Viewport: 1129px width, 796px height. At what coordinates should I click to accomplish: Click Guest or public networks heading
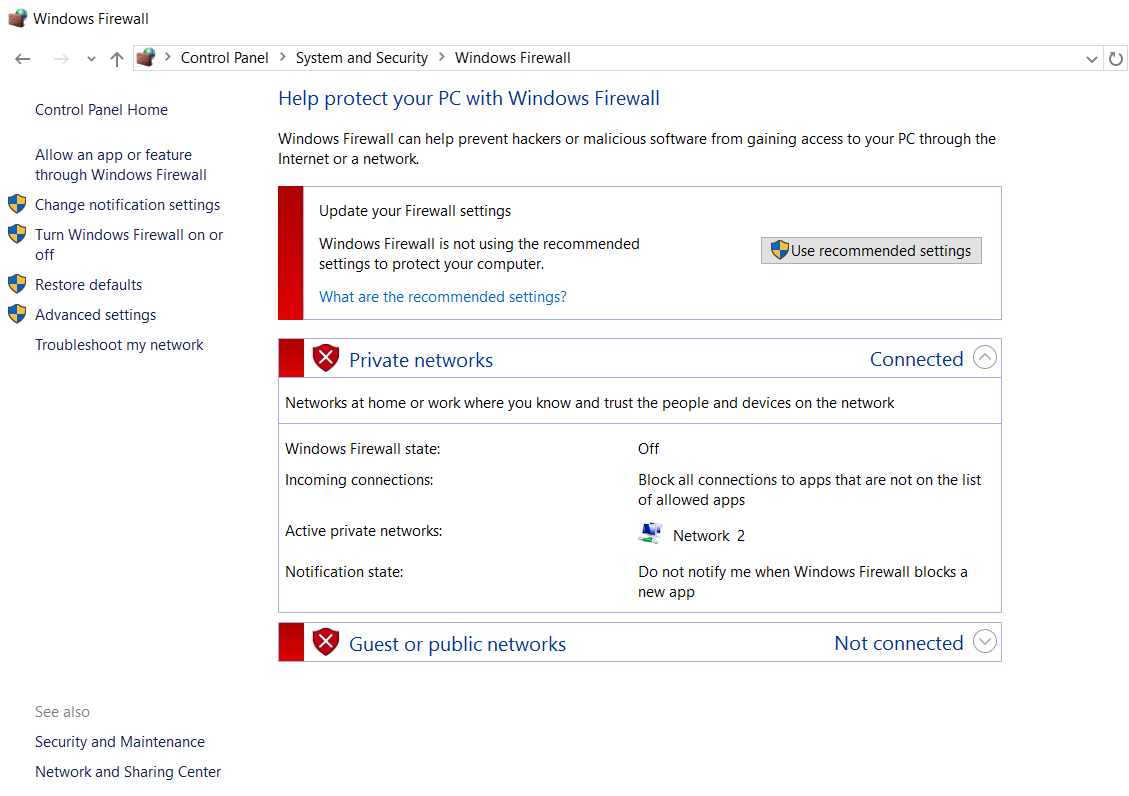point(458,644)
